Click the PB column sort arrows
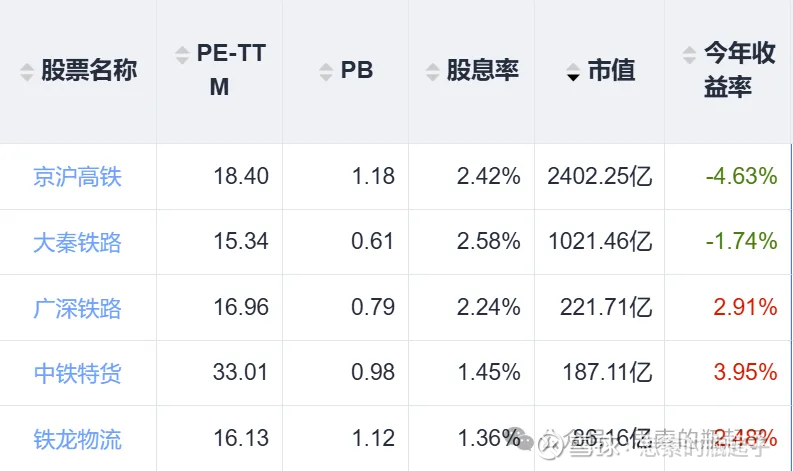This screenshot has height=471, width=793. (325, 72)
